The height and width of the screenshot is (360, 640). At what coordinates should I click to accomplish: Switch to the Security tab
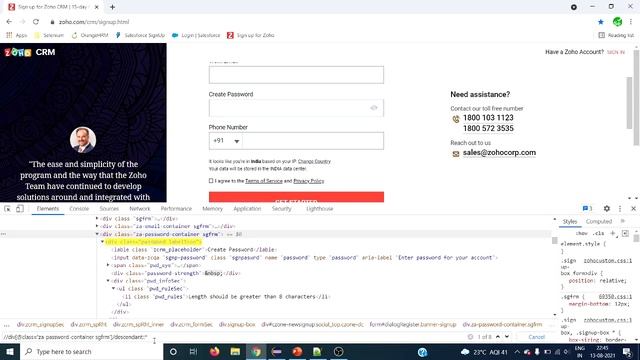coord(282,209)
